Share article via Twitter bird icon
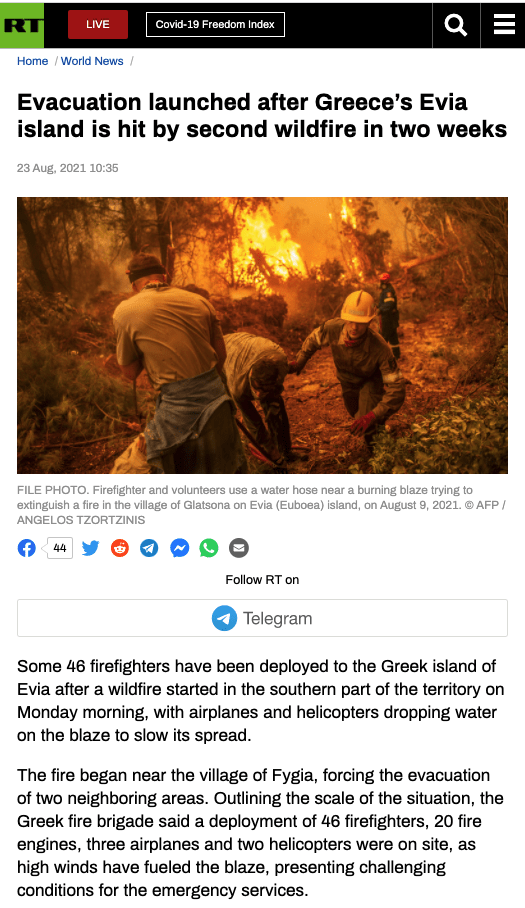 90,548
